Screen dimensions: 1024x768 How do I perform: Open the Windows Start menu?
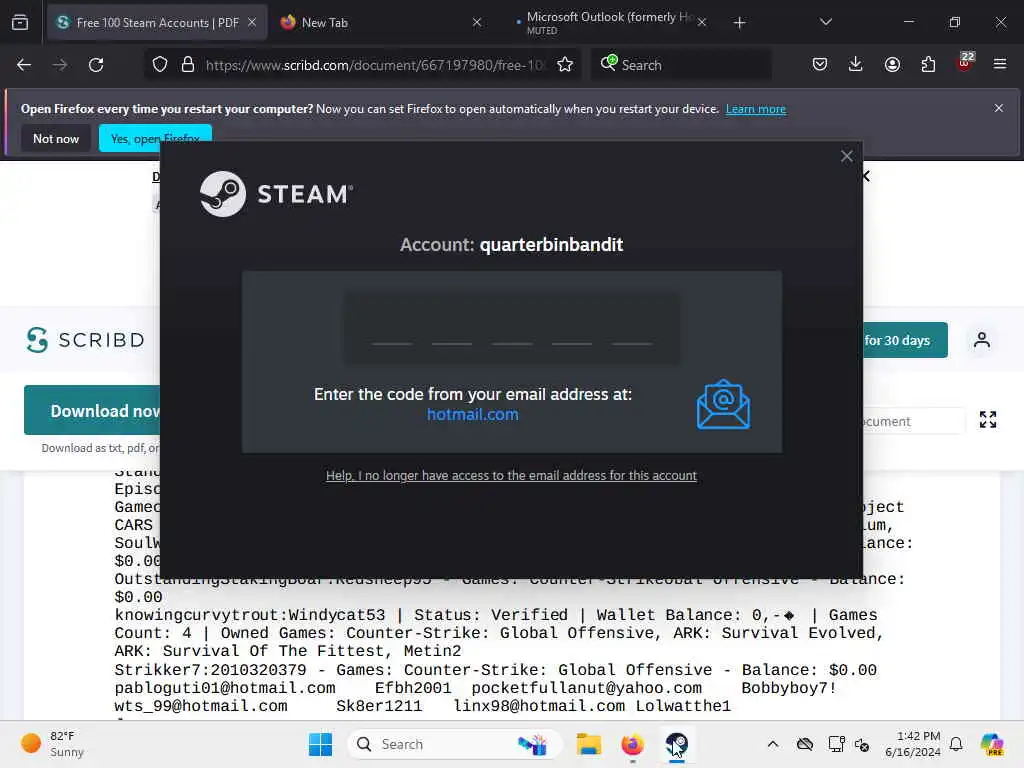click(320, 744)
